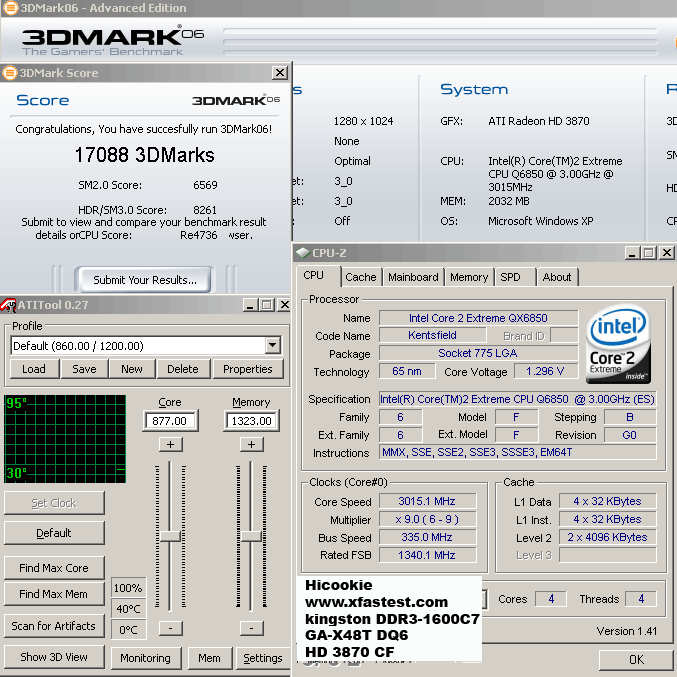The width and height of the screenshot is (677, 677).
Task: Open the ATITool profile dropdown arrow
Action: point(272,345)
